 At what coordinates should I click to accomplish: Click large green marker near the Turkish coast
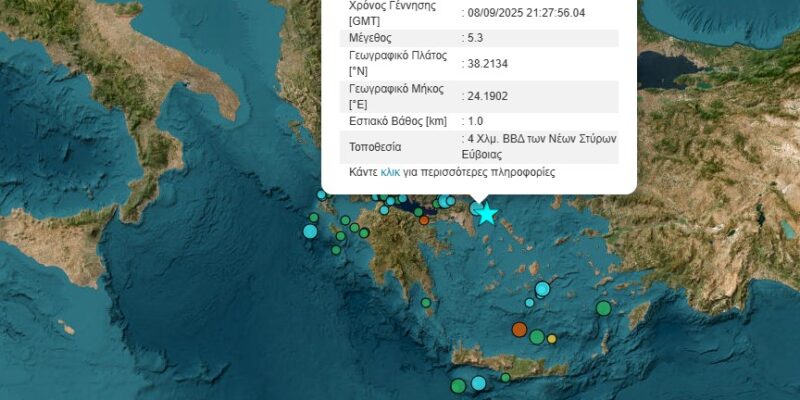click(603, 308)
